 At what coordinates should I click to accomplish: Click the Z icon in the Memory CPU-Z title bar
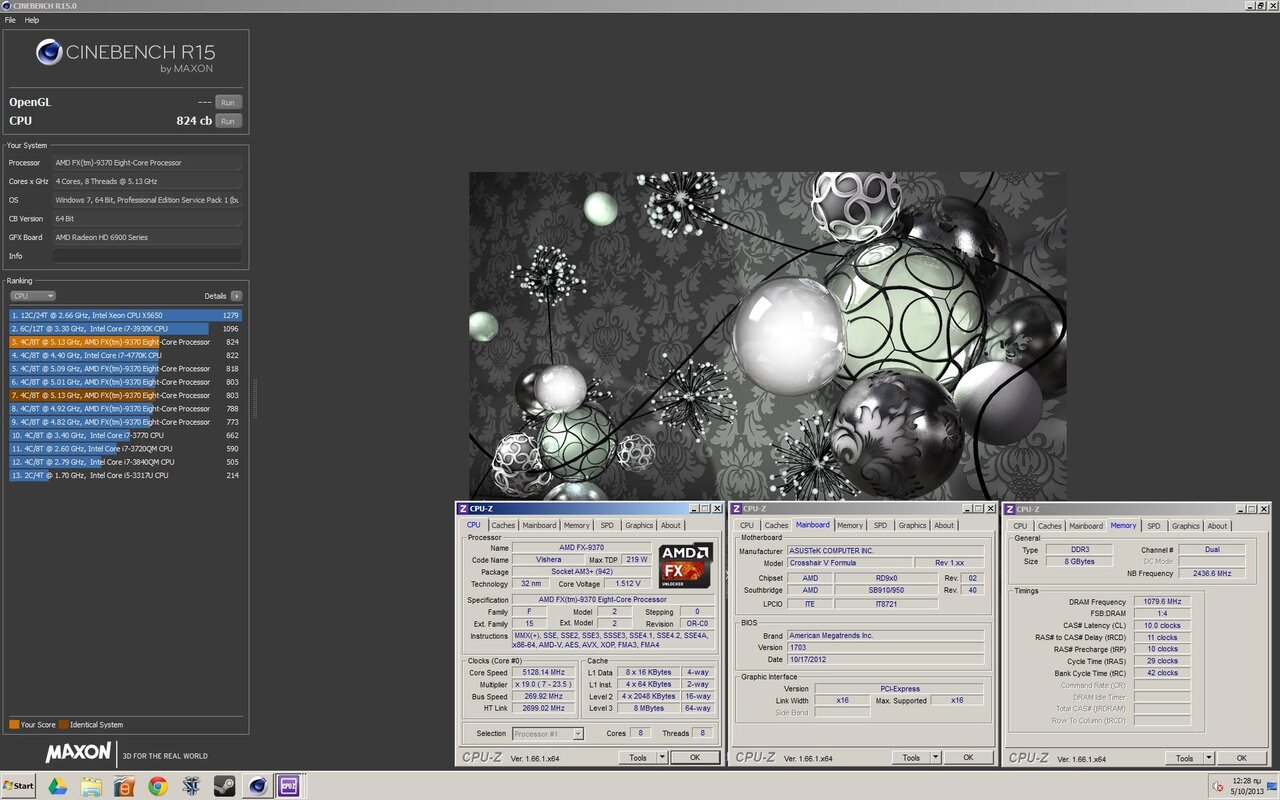point(1010,509)
